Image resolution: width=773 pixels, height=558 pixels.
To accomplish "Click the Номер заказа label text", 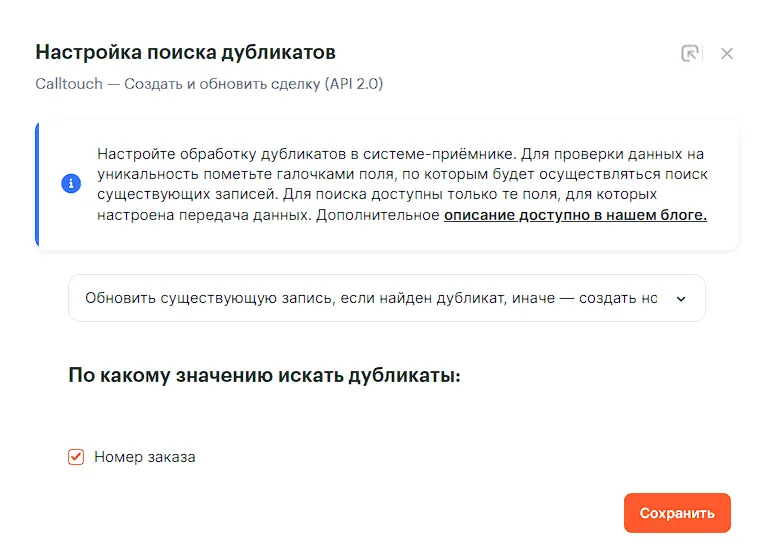I will 145,457.
